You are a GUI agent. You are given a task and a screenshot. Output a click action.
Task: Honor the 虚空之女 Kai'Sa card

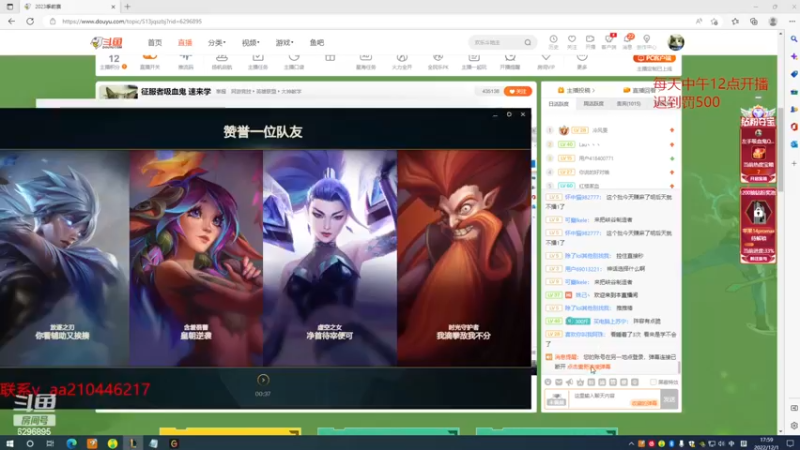click(330, 258)
